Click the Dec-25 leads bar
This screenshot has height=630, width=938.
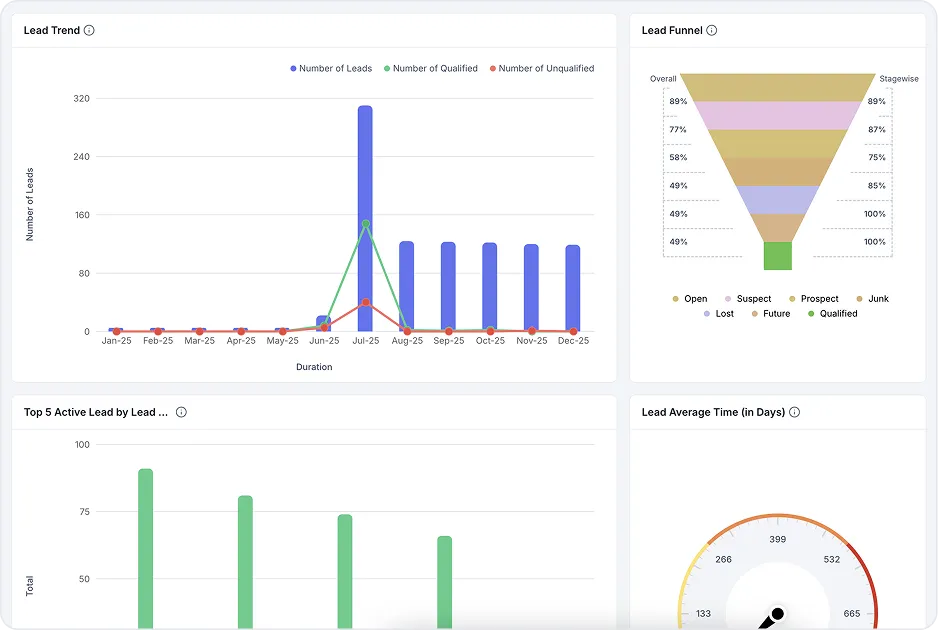tap(573, 288)
